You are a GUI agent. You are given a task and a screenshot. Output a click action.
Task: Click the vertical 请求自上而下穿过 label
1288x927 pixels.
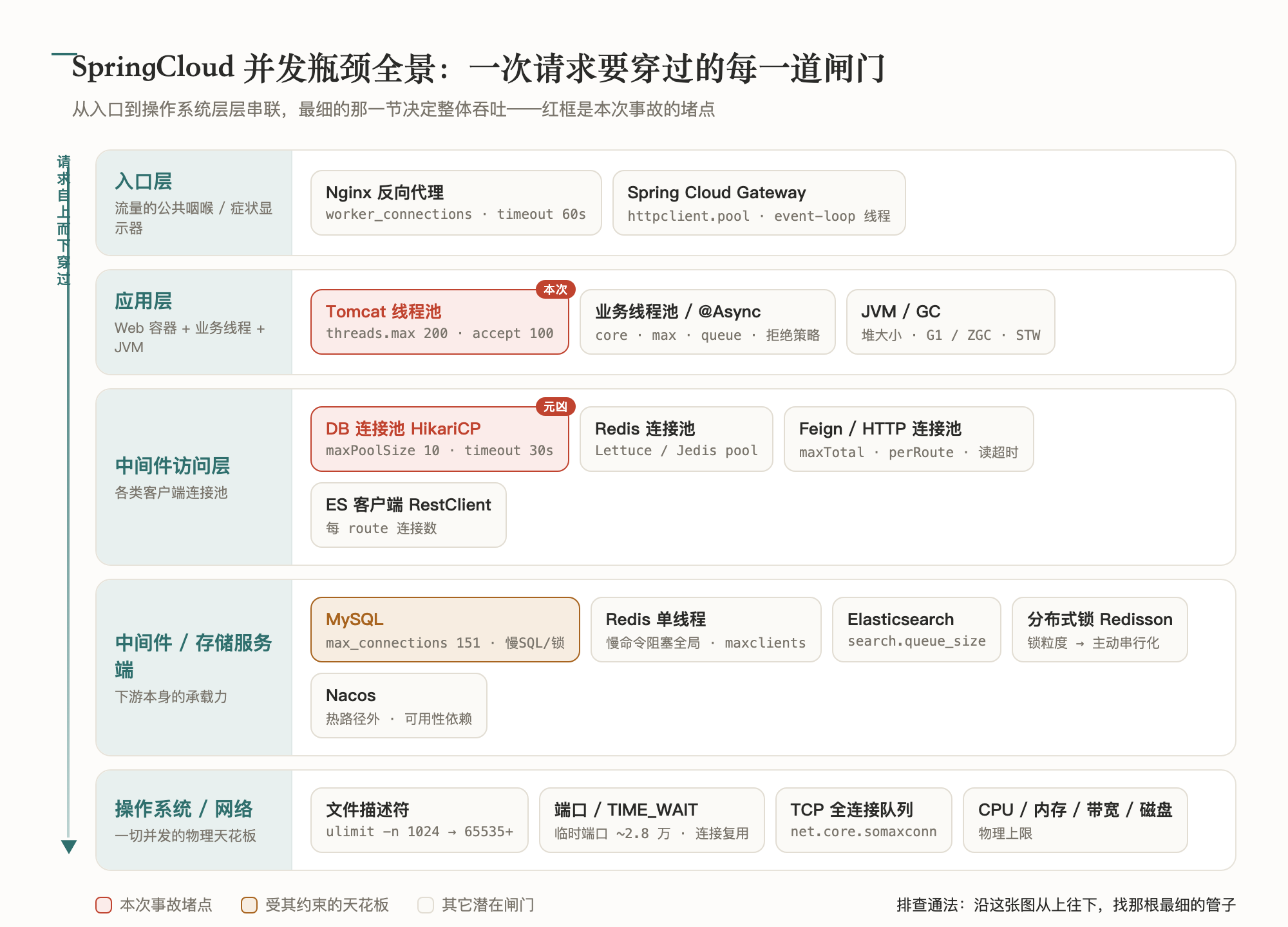coord(63,220)
